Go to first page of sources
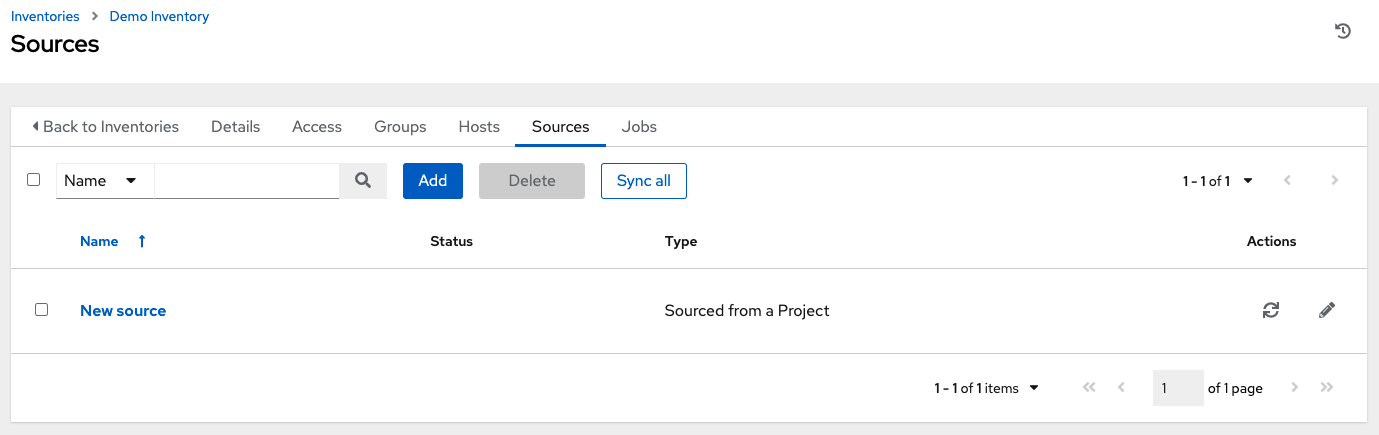The height and width of the screenshot is (435, 1379). (x=1089, y=388)
